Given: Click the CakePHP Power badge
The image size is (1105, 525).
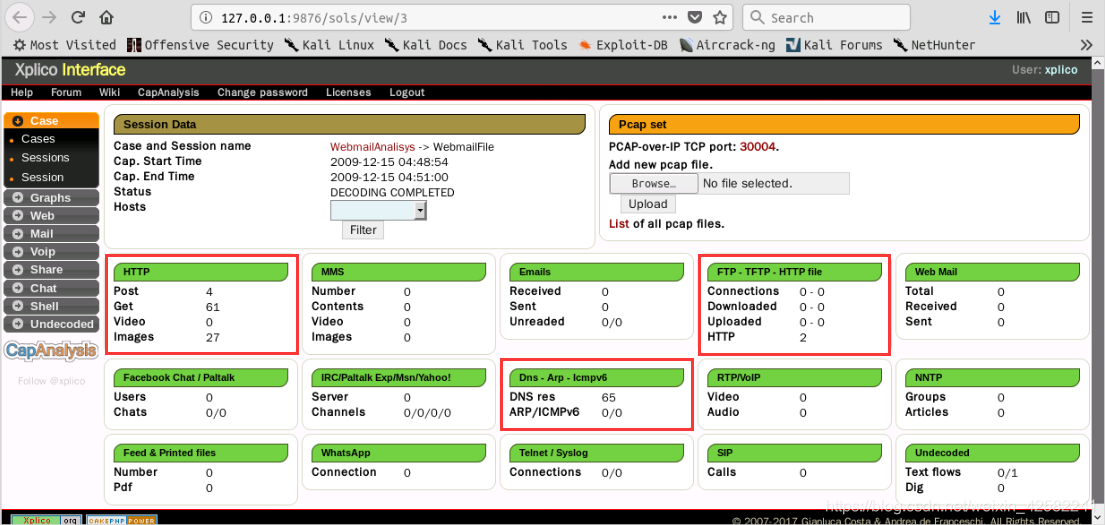Looking at the screenshot, I should [121, 520].
